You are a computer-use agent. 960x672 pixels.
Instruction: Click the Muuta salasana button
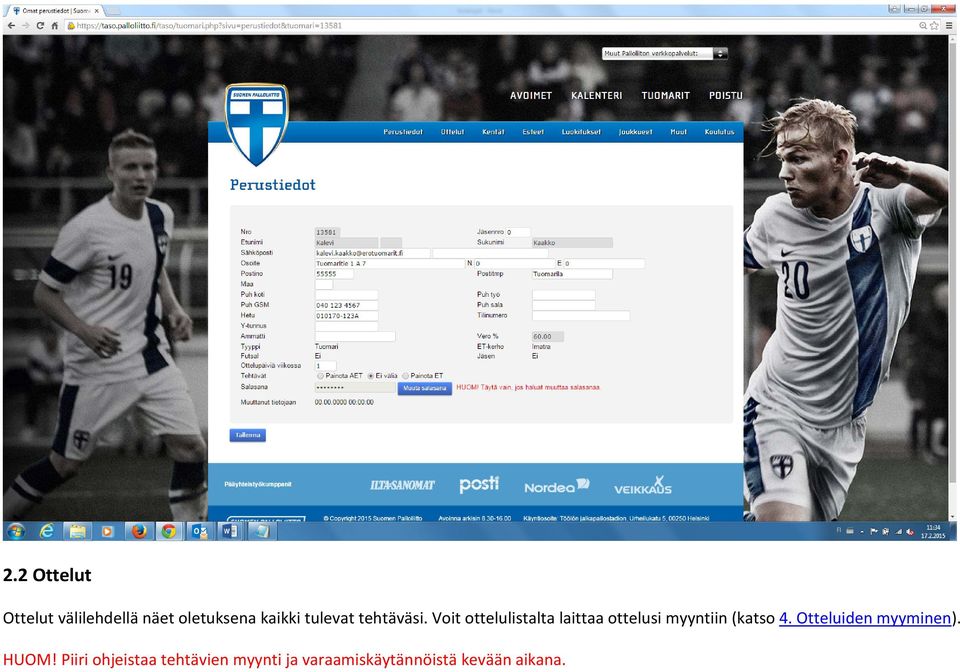point(424,389)
